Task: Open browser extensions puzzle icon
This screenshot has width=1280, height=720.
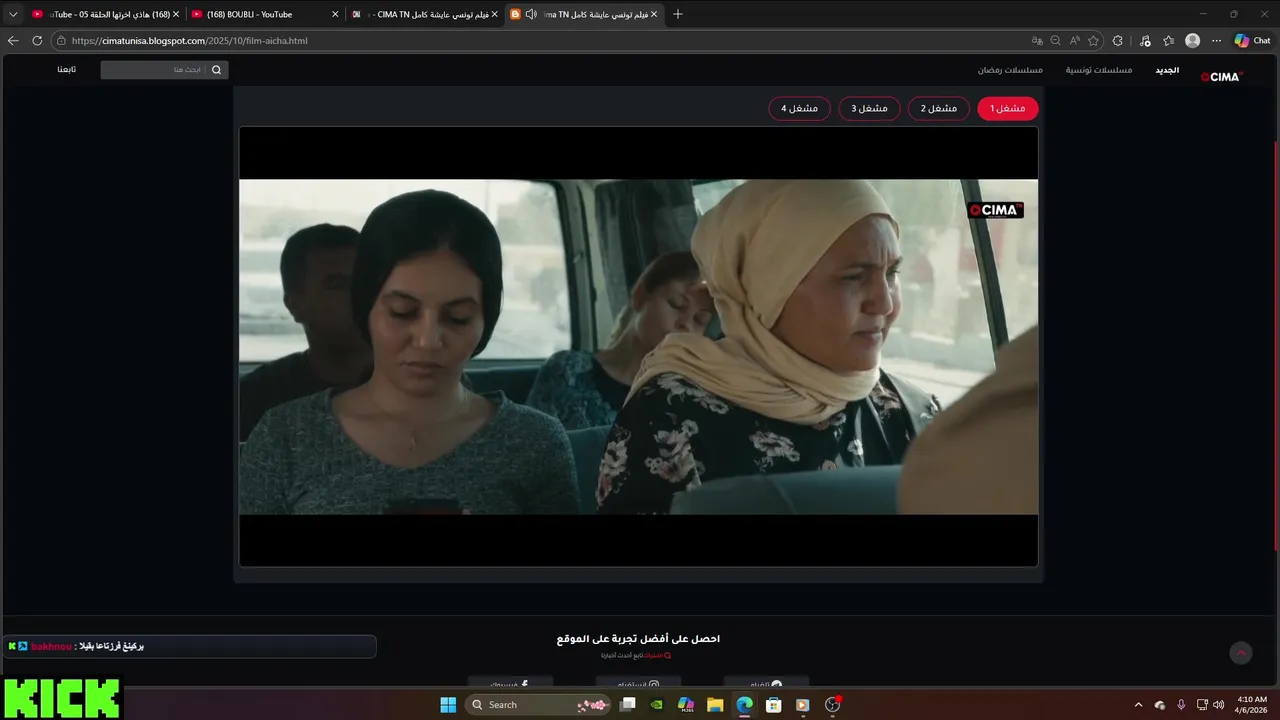Action: (1117, 41)
